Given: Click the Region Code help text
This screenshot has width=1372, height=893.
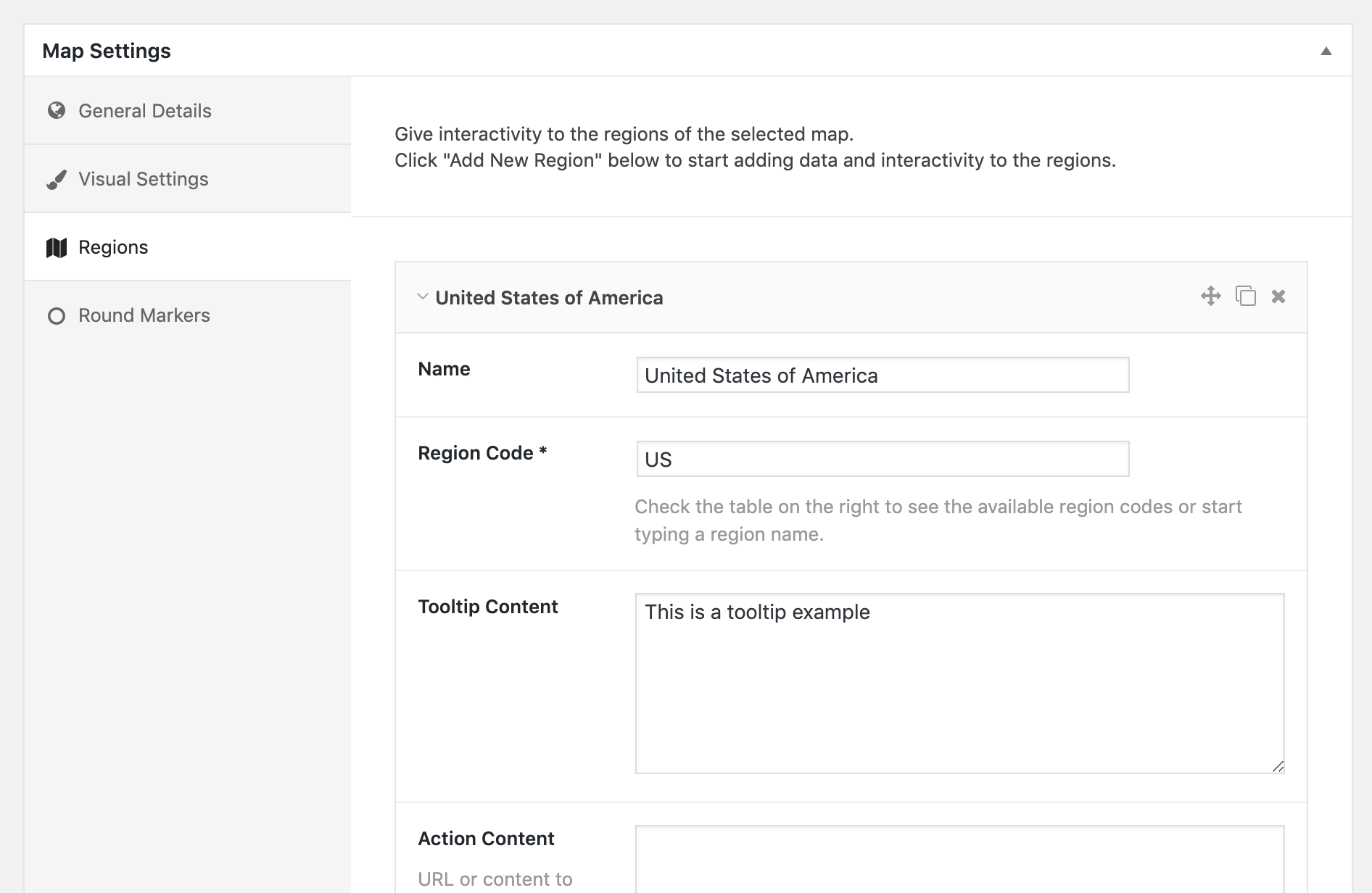Looking at the screenshot, I should coord(938,520).
